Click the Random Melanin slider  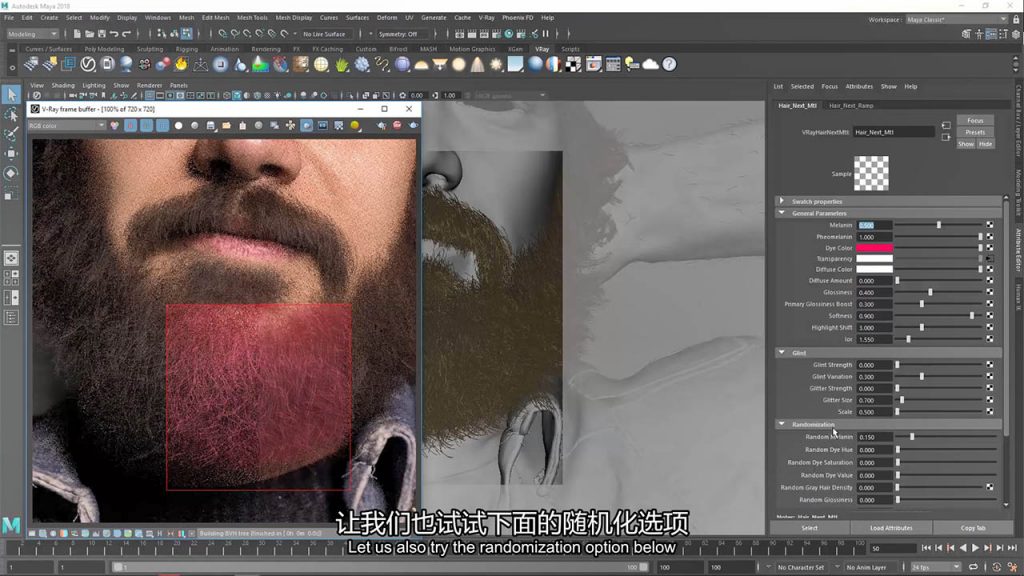point(945,437)
